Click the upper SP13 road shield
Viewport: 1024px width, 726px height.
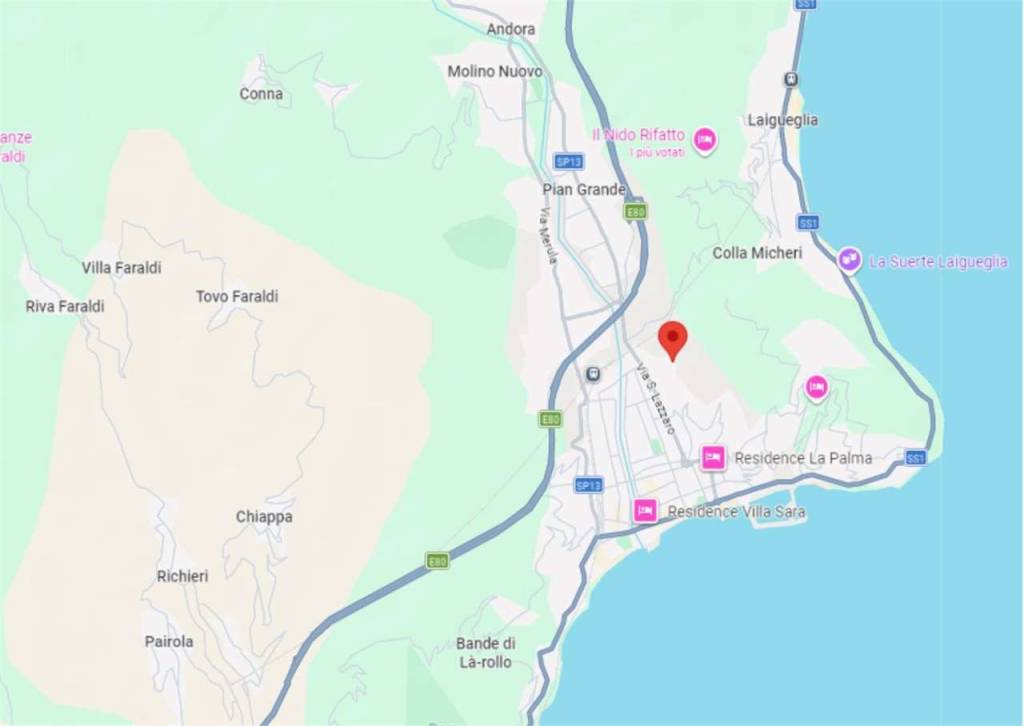click(x=568, y=161)
